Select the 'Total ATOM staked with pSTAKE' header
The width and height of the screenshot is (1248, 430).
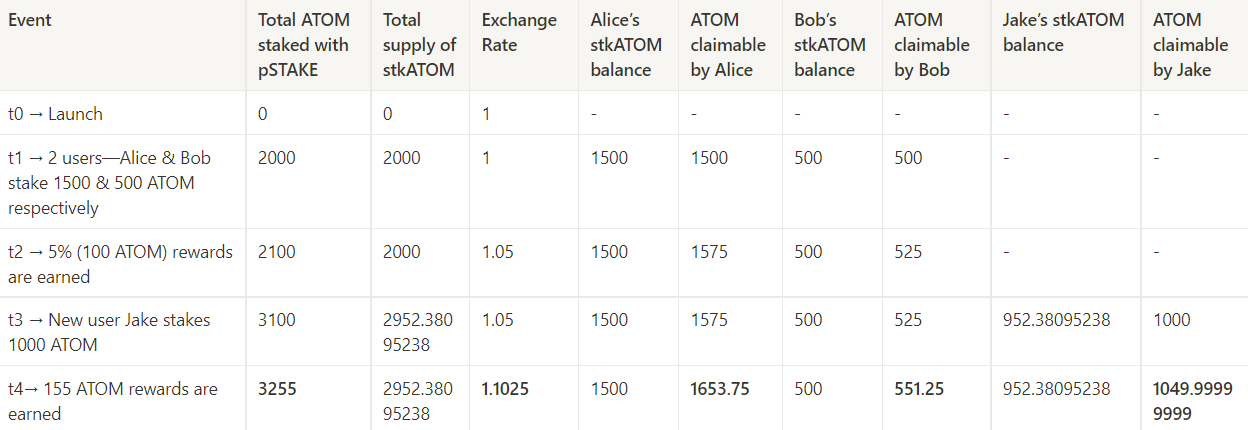[303, 45]
